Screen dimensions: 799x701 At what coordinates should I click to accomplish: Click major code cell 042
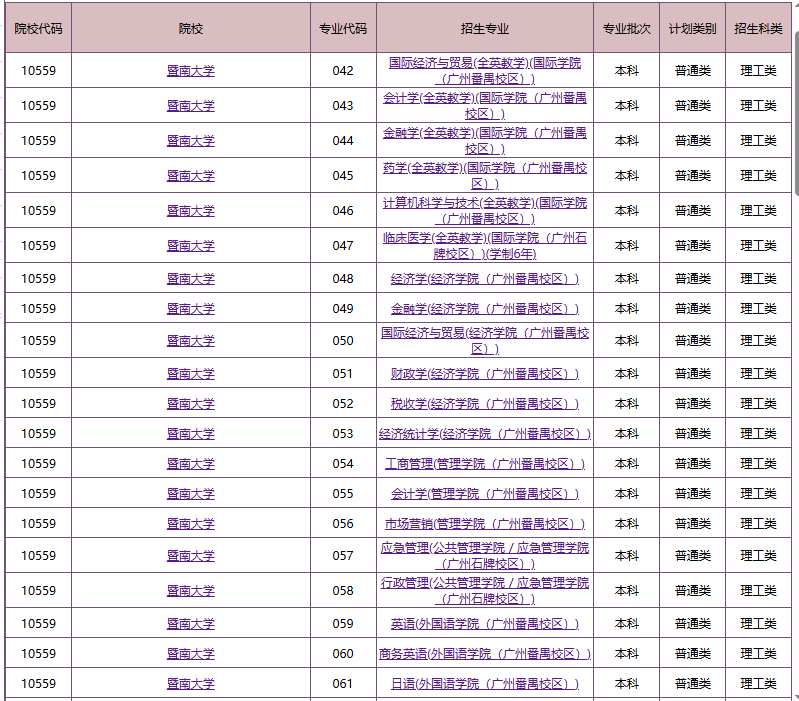pos(343,71)
